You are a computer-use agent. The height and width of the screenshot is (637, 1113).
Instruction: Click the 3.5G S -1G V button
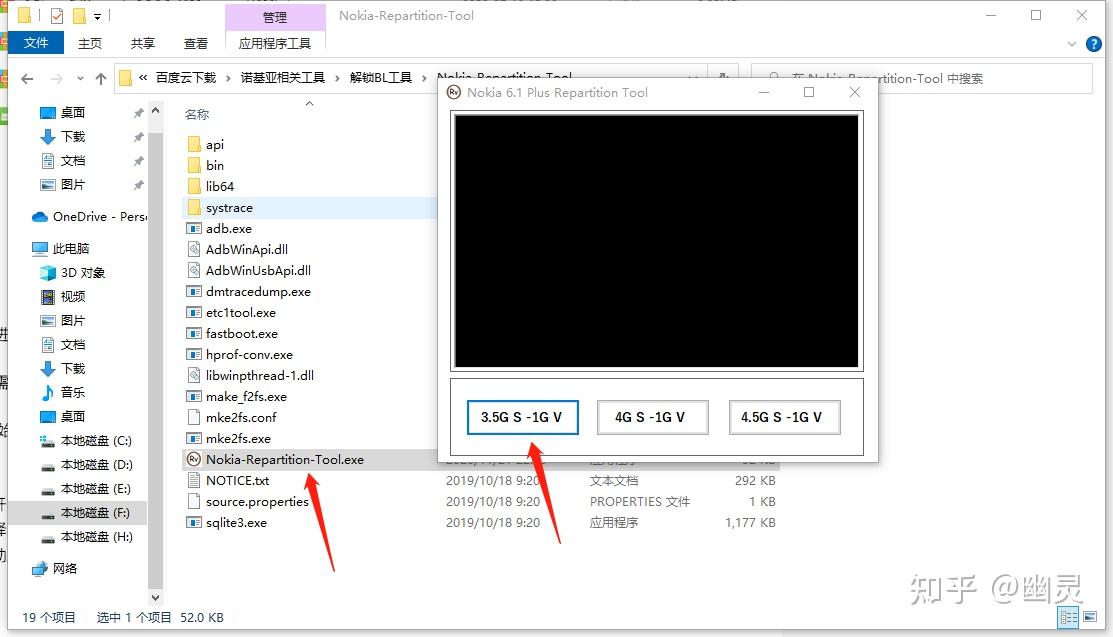[522, 417]
